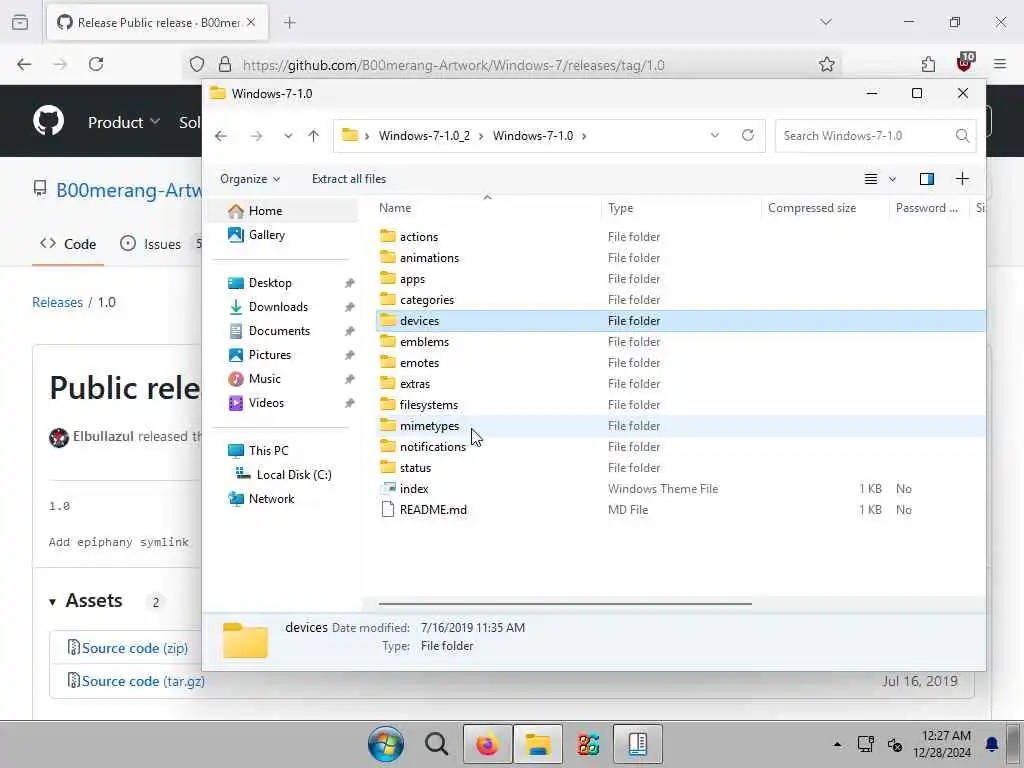
Task: Click the view layout list icon
Action: [x=871, y=179]
